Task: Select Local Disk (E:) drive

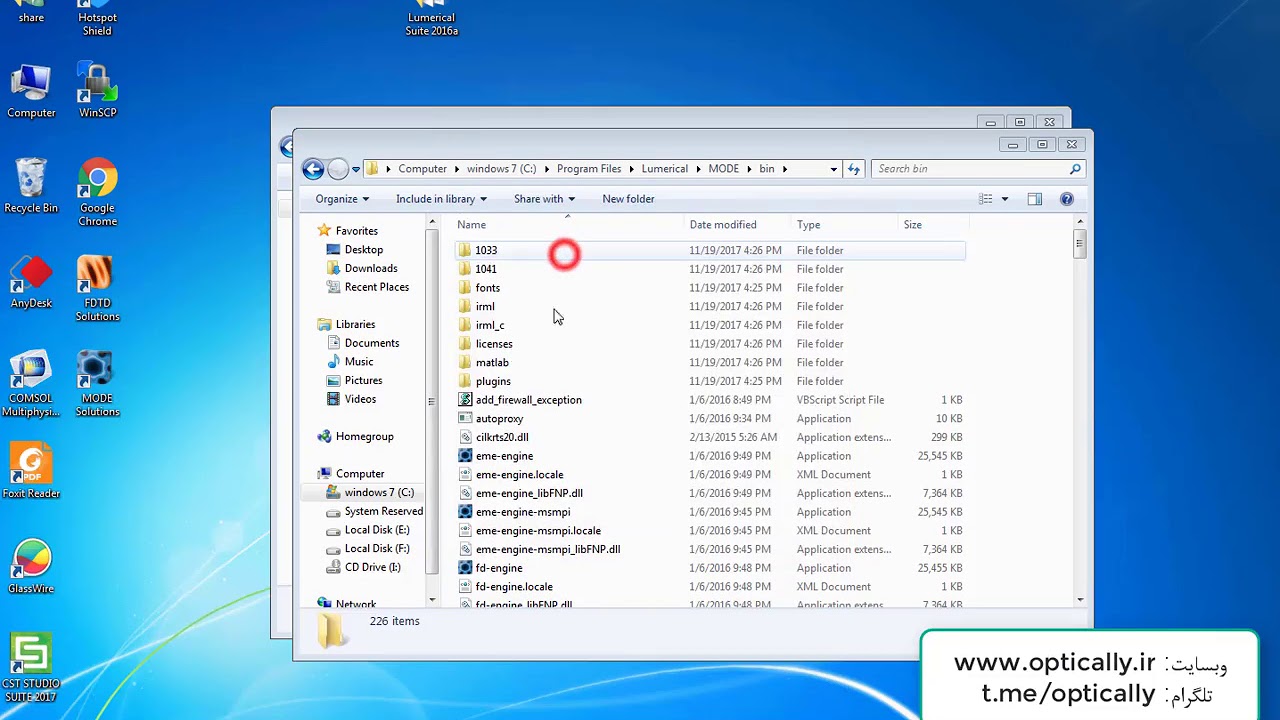Action: point(376,530)
